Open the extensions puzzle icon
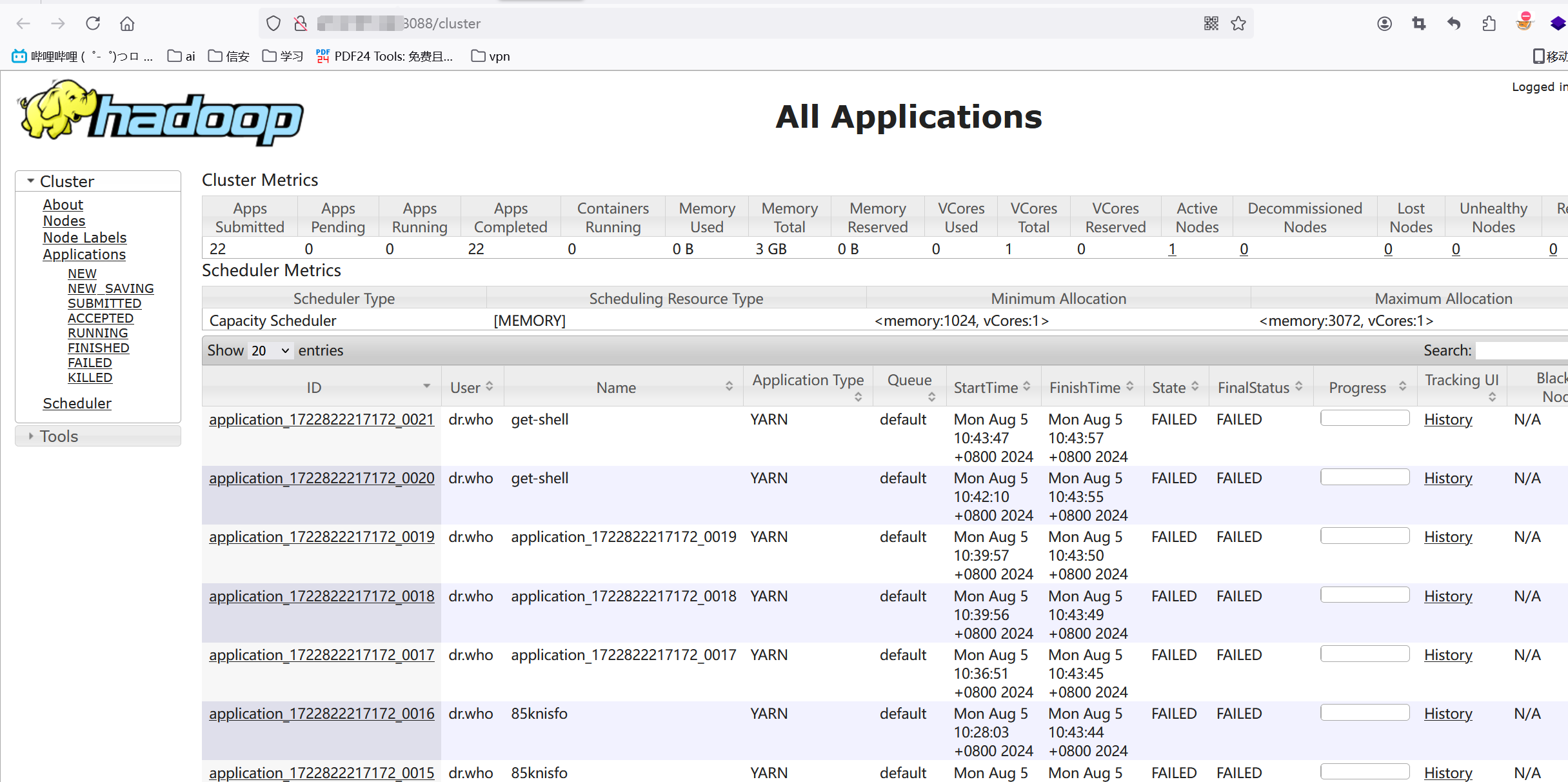This screenshot has height=782, width=1568. [1489, 24]
